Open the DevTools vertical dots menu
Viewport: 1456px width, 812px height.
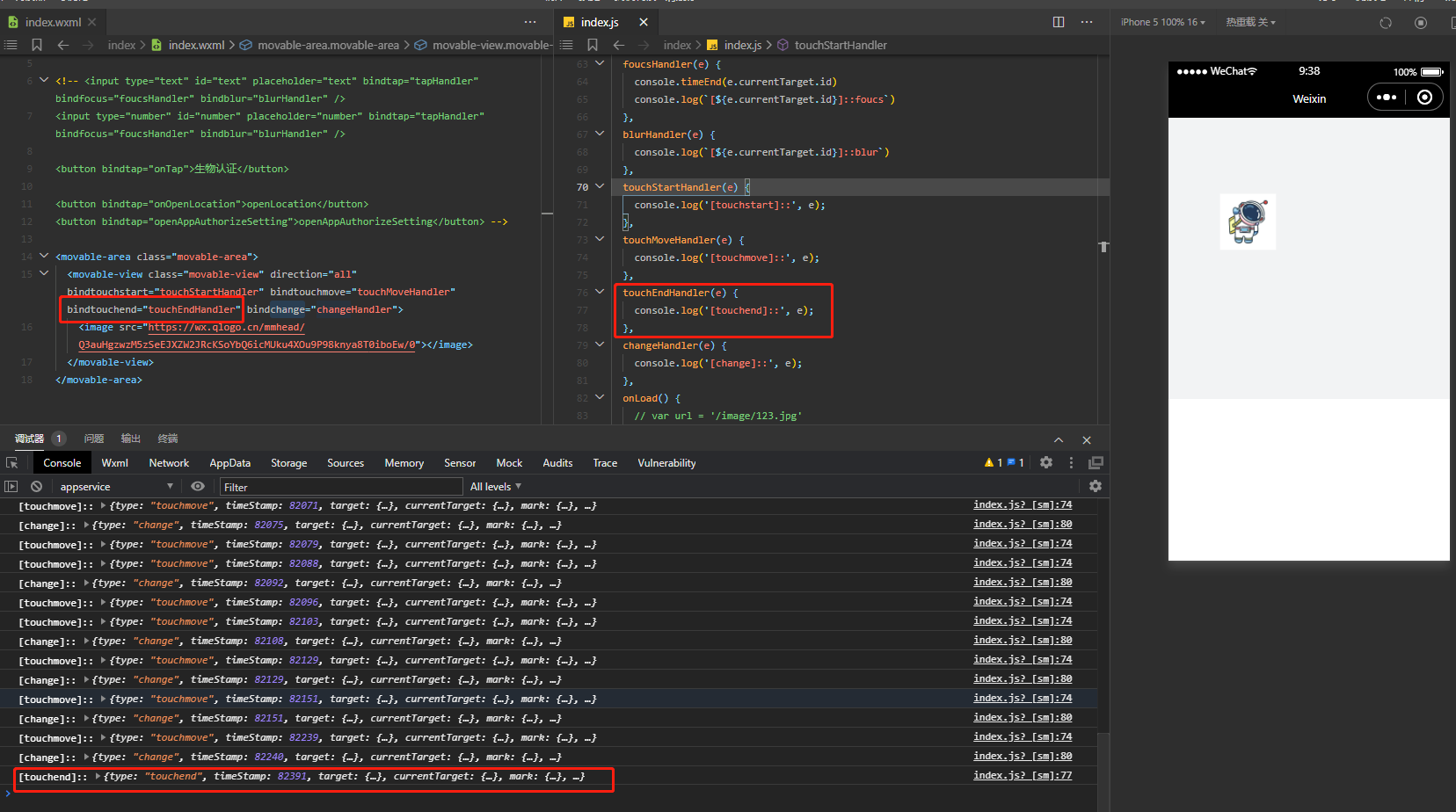coord(1071,462)
